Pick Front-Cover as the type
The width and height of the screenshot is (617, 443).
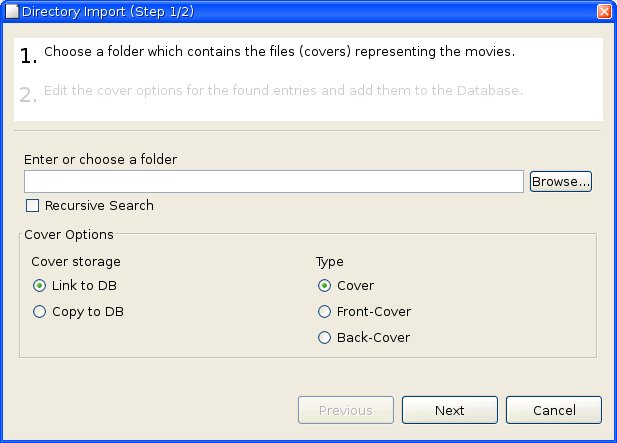click(x=324, y=312)
